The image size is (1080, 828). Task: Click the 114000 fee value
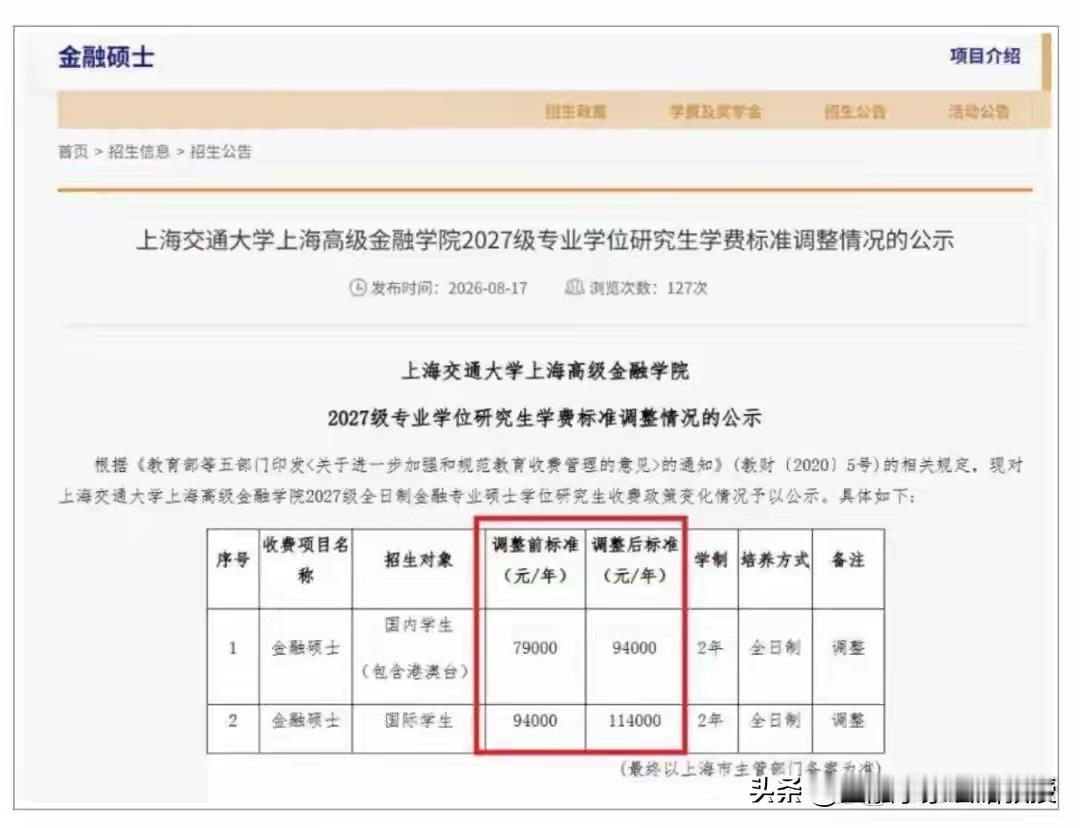click(x=634, y=721)
